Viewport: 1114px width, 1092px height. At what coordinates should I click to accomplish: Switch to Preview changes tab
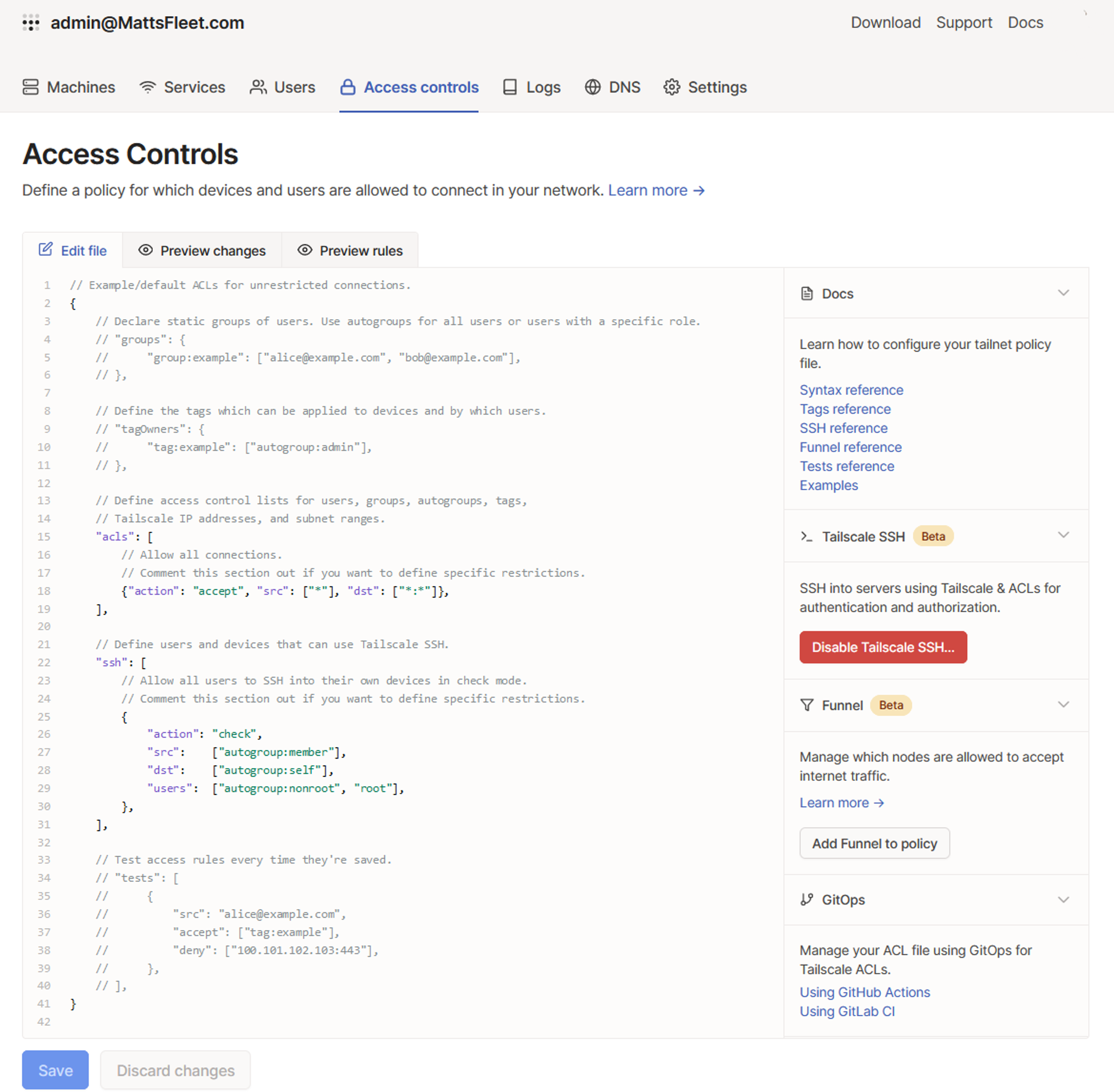[x=202, y=251]
